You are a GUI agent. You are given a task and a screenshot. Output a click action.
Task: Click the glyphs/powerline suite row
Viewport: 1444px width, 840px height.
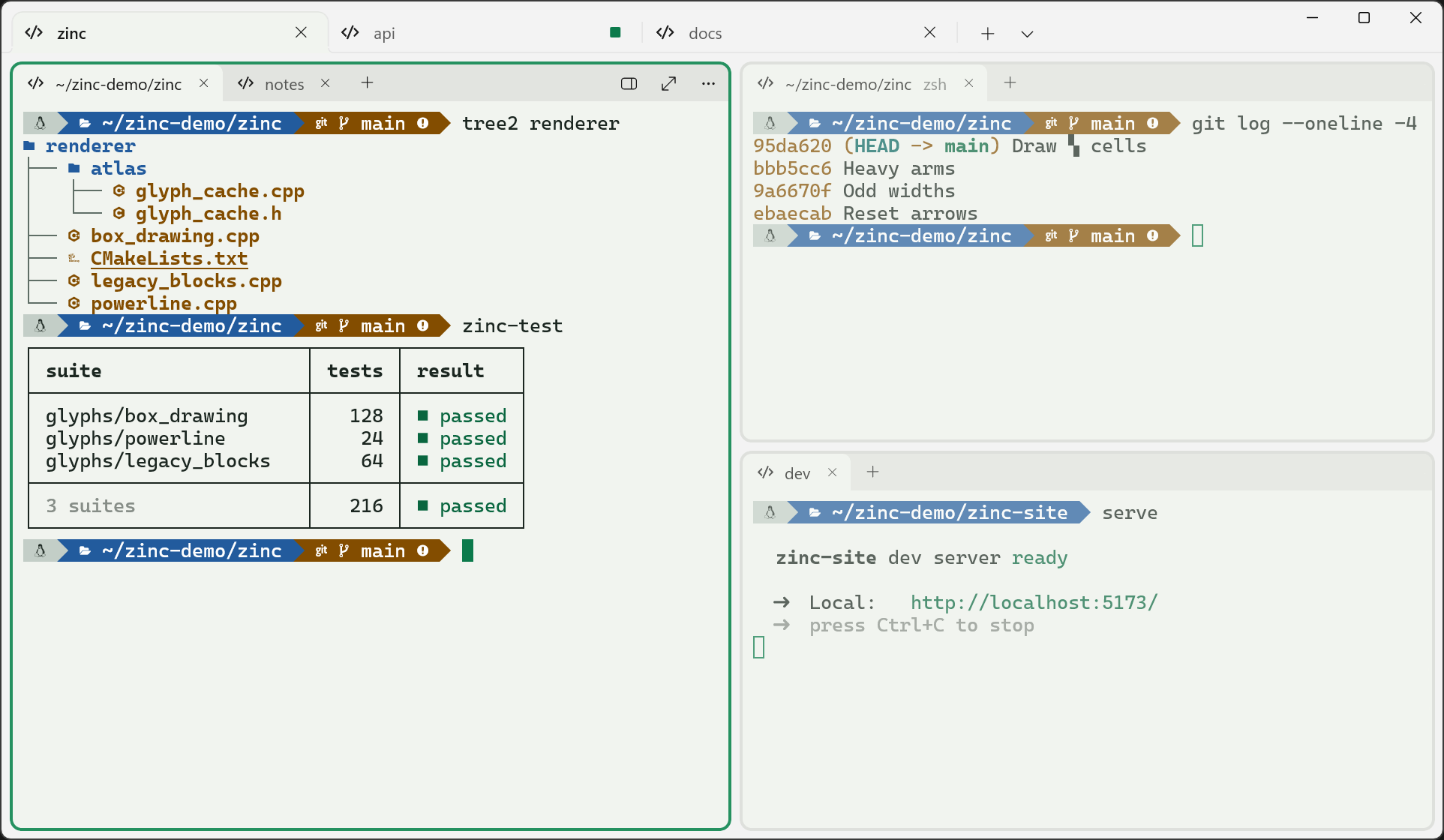point(276,439)
